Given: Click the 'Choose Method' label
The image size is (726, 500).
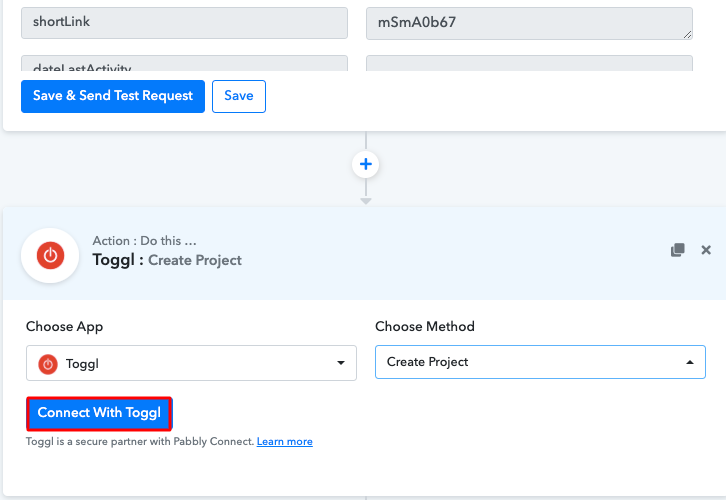Looking at the screenshot, I should coord(425,326).
